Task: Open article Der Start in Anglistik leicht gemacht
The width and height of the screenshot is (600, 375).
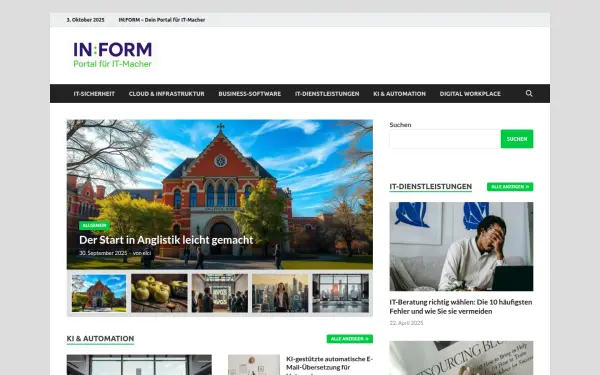Action: (x=166, y=240)
